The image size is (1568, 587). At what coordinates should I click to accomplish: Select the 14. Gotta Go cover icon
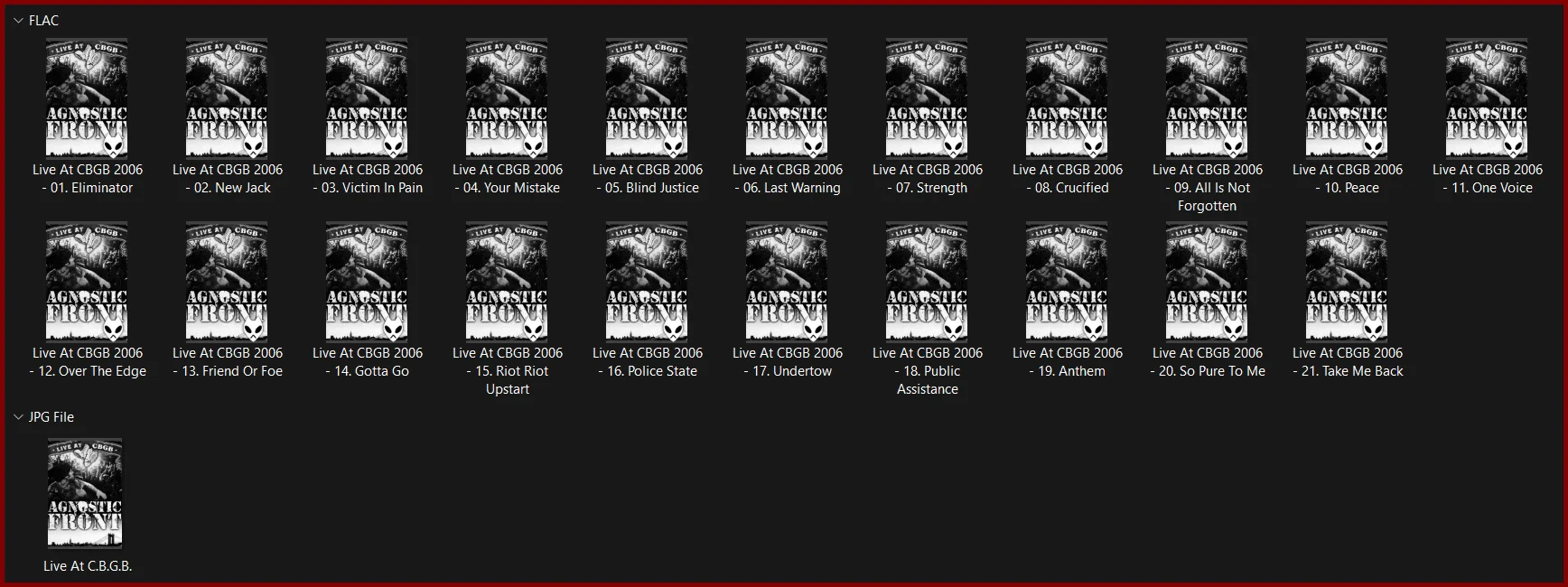pos(367,282)
